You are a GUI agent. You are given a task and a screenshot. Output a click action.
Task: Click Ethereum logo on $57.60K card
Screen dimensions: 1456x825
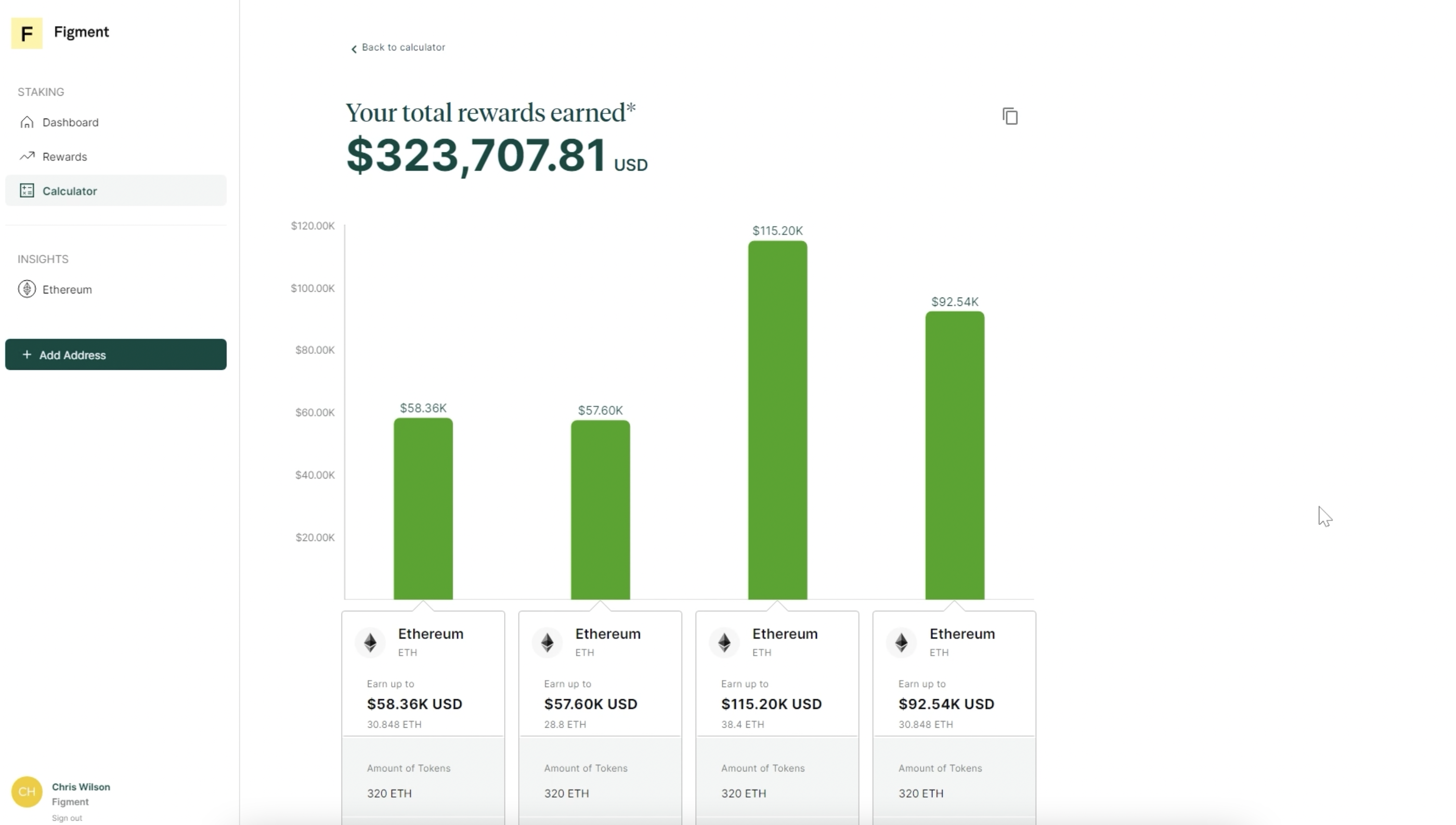click(547, 642)
